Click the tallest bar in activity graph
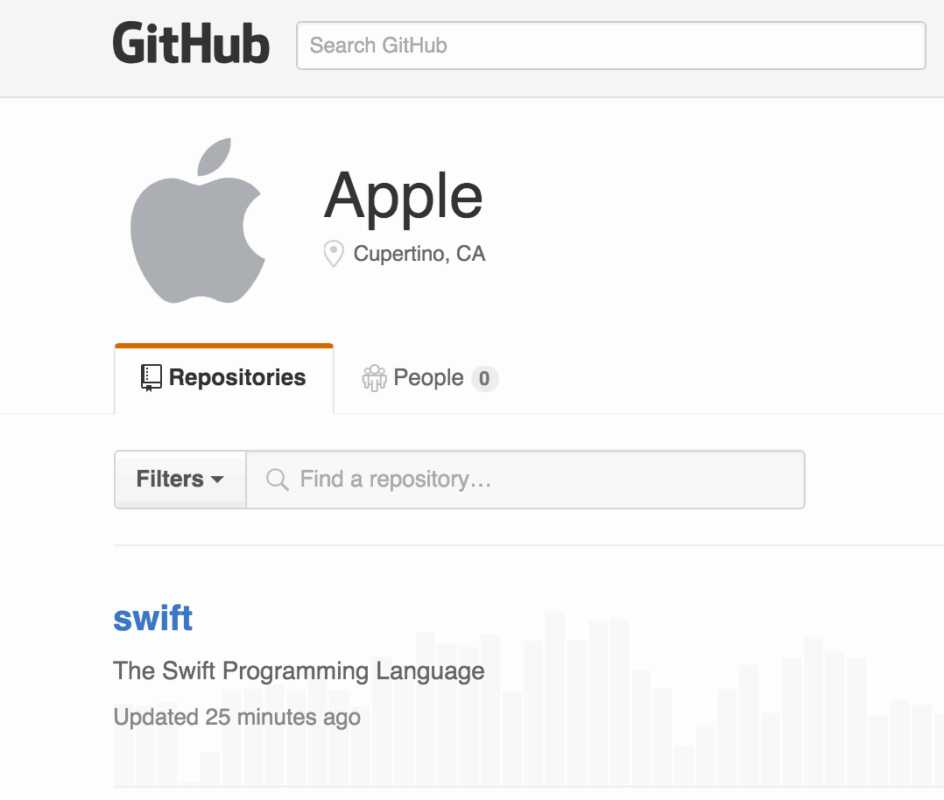944x800 pixels. [x=555, y=700]
